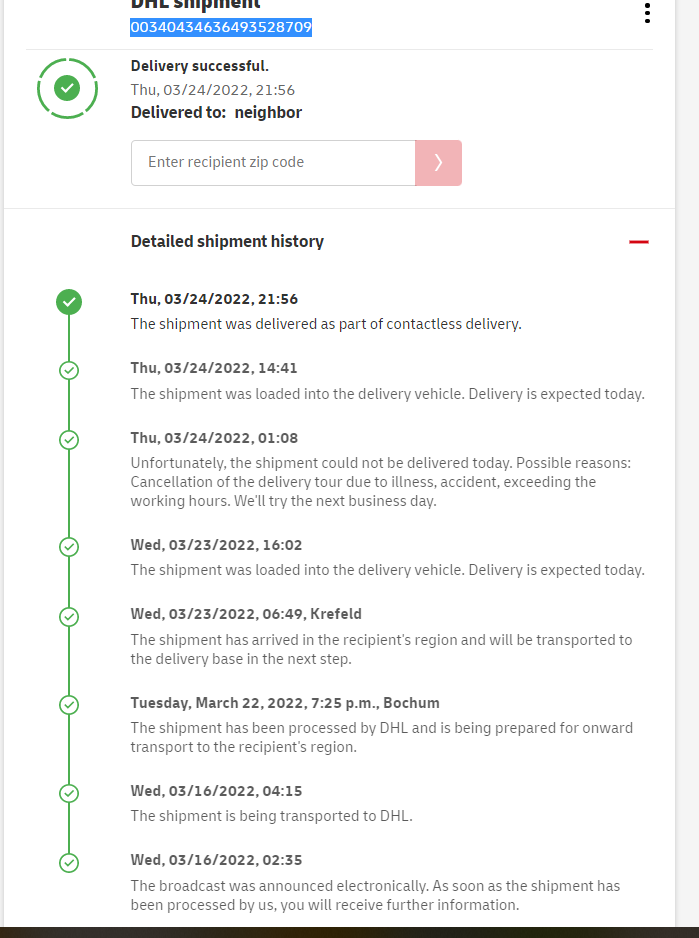Click the Enter recipient zip code field

tap(273, 163)
